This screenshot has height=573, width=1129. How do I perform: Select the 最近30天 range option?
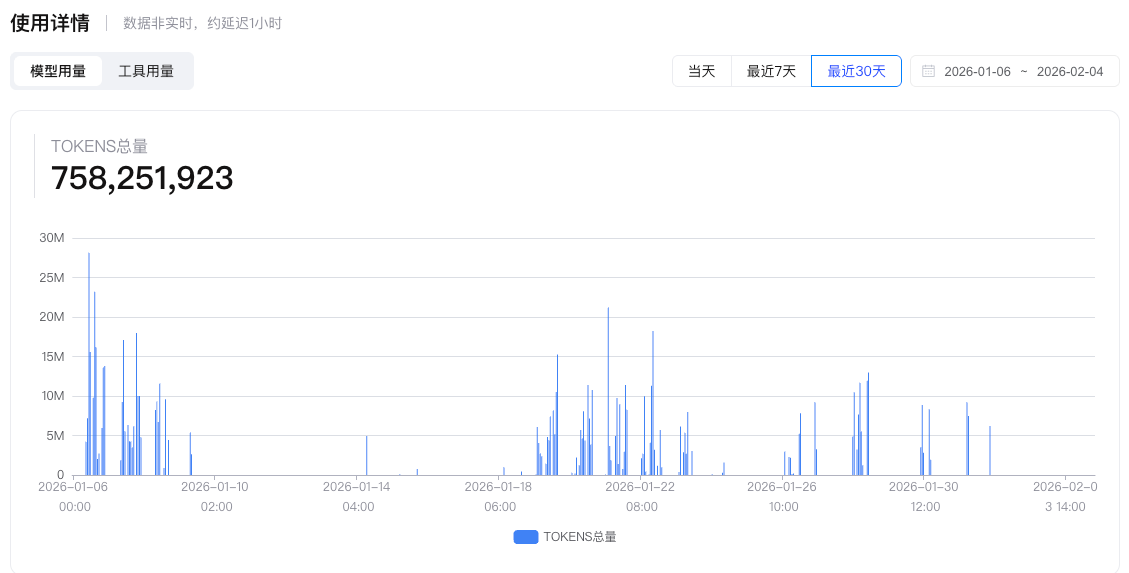[856, 71]
